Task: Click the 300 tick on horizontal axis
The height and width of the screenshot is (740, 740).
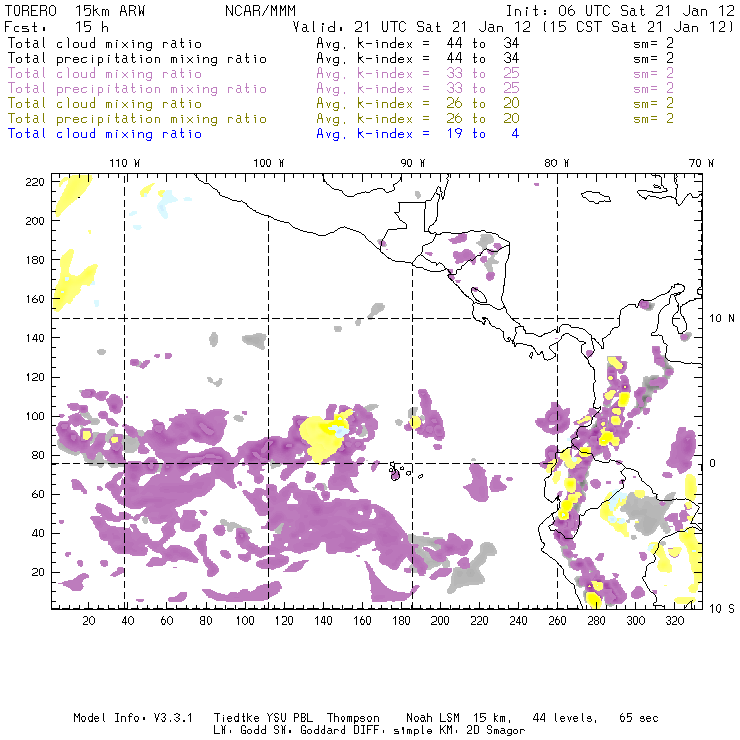Action: tap(636, 621)
